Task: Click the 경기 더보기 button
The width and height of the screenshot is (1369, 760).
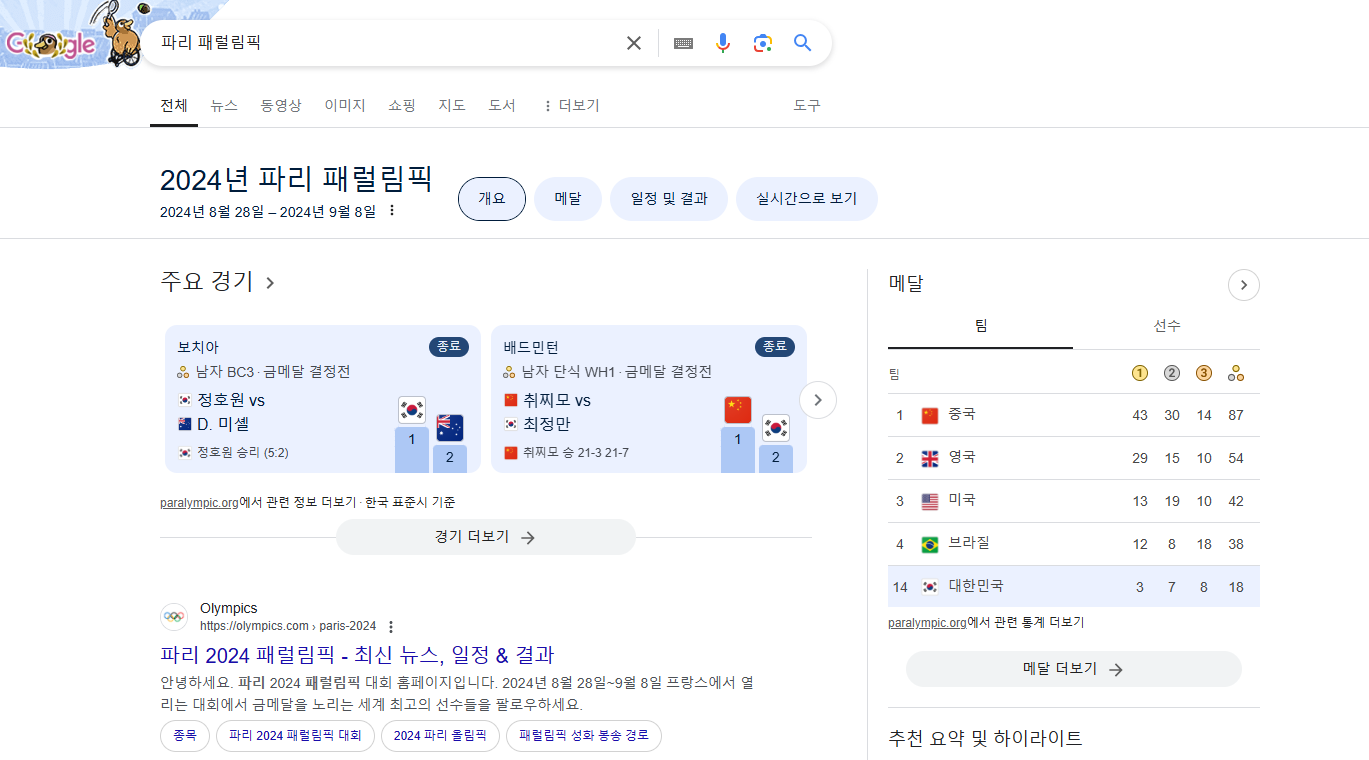Action: click(x=486, y=537)
